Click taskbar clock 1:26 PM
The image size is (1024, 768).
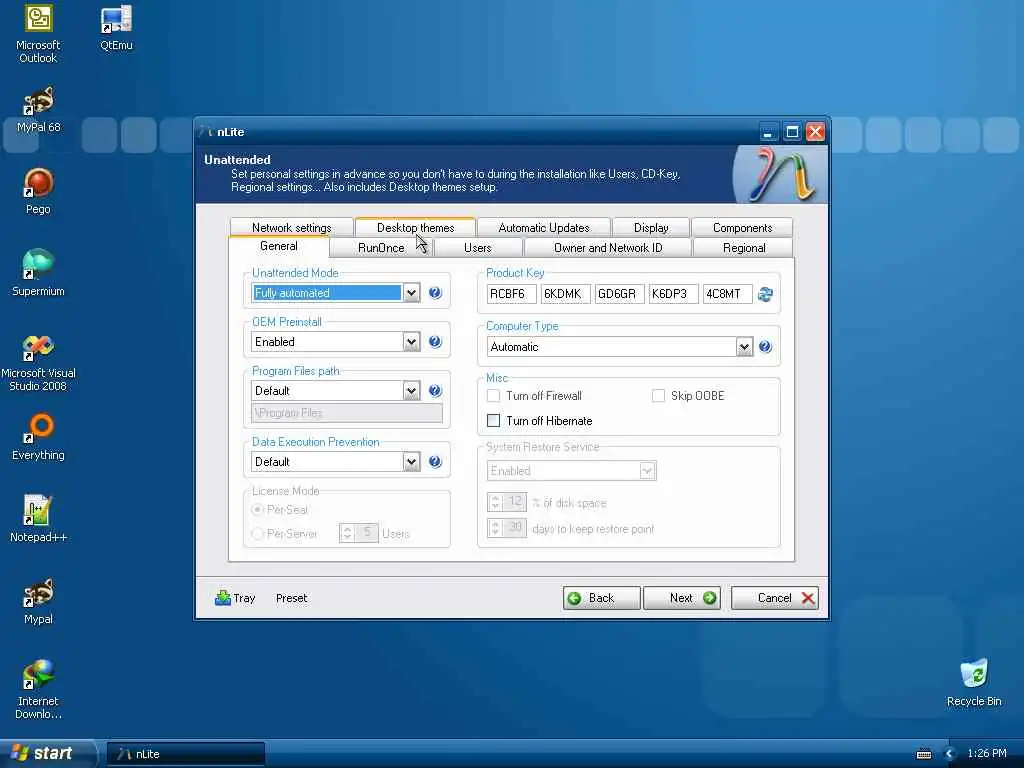click(987, 754)
